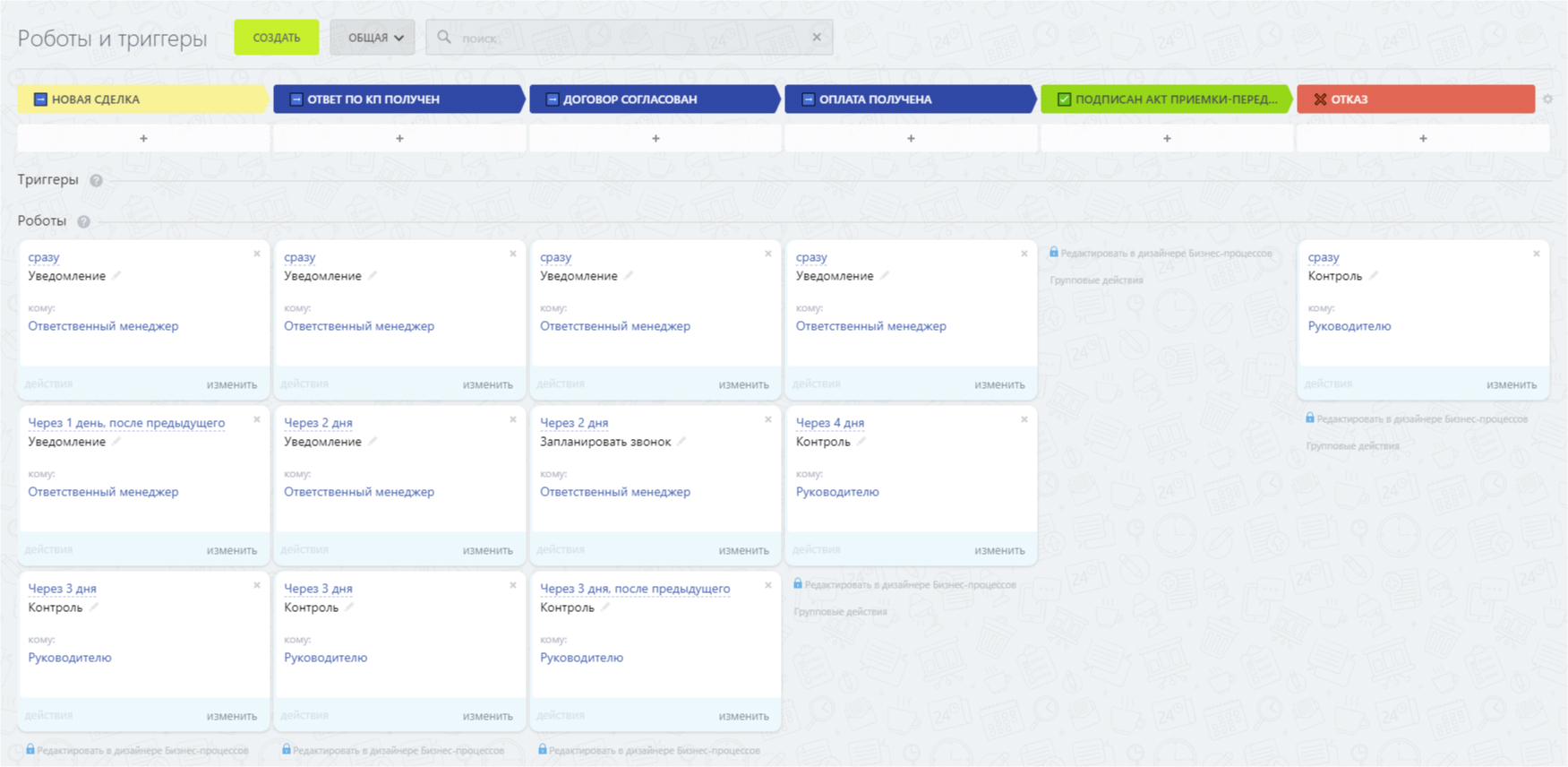Add a trigger with plus under ОПЛАТА ПОЛУЧЕНА
The height and width of the screenshot is (767, 1568).
tap(911, 139)
